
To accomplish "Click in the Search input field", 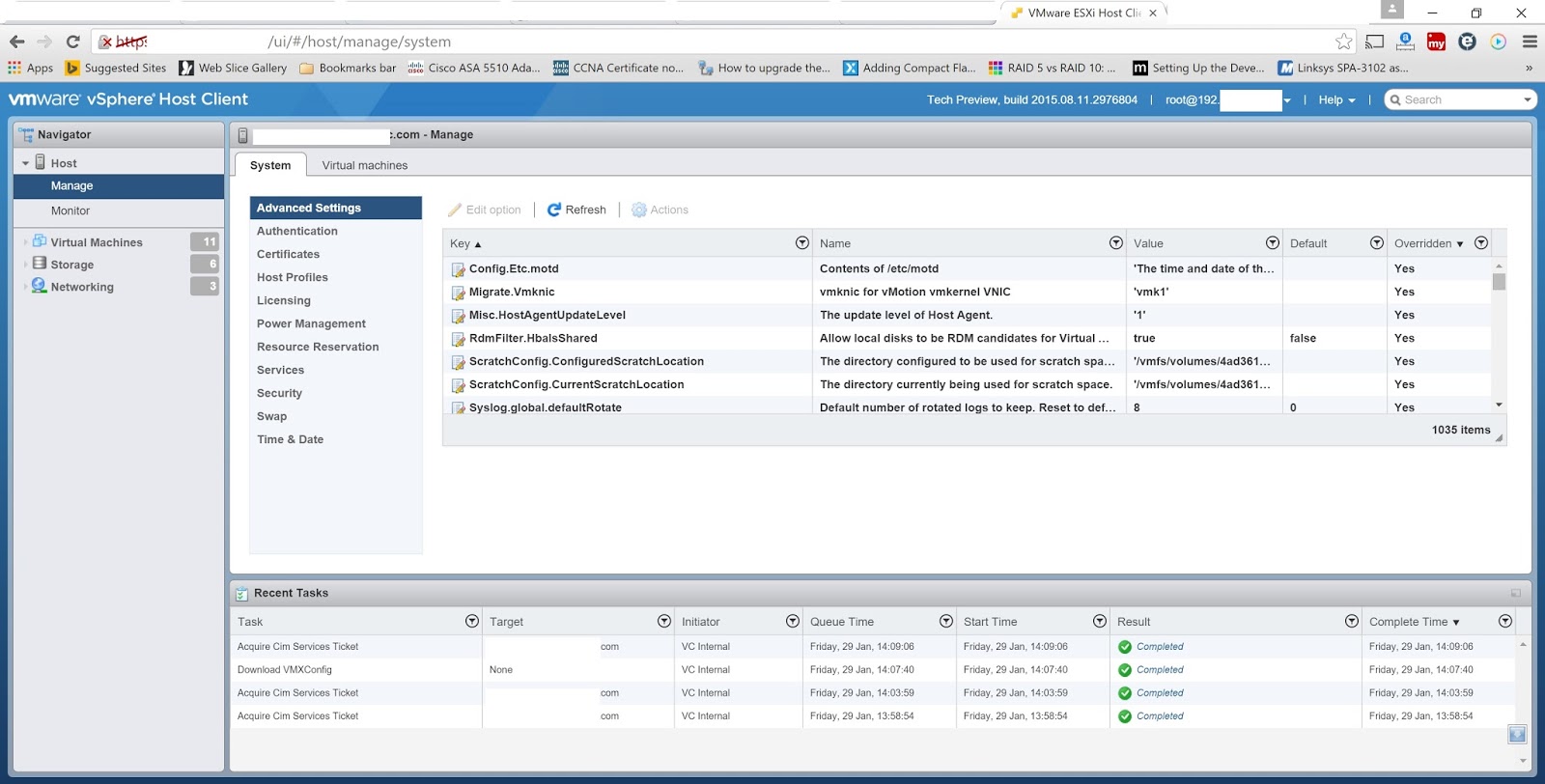I will (x=1461, y=99).
